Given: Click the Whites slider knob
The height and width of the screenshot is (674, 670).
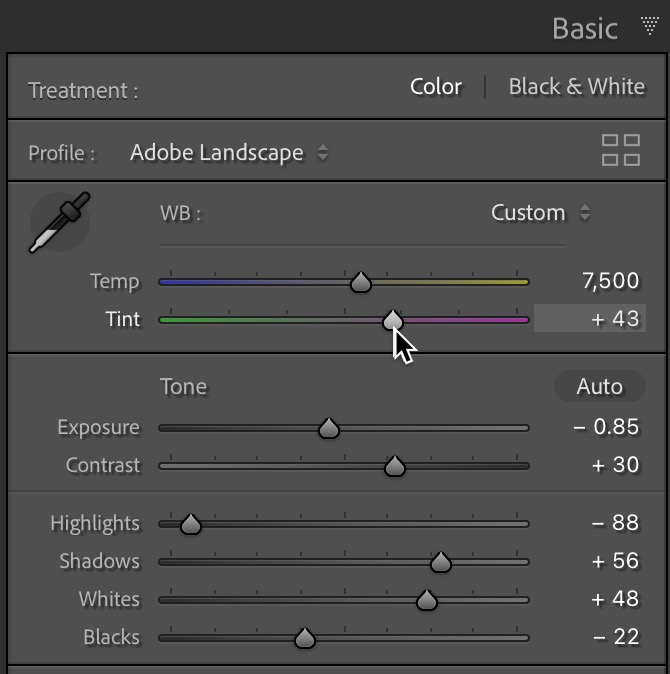Looking at the screenshot, I should (427, 600).
